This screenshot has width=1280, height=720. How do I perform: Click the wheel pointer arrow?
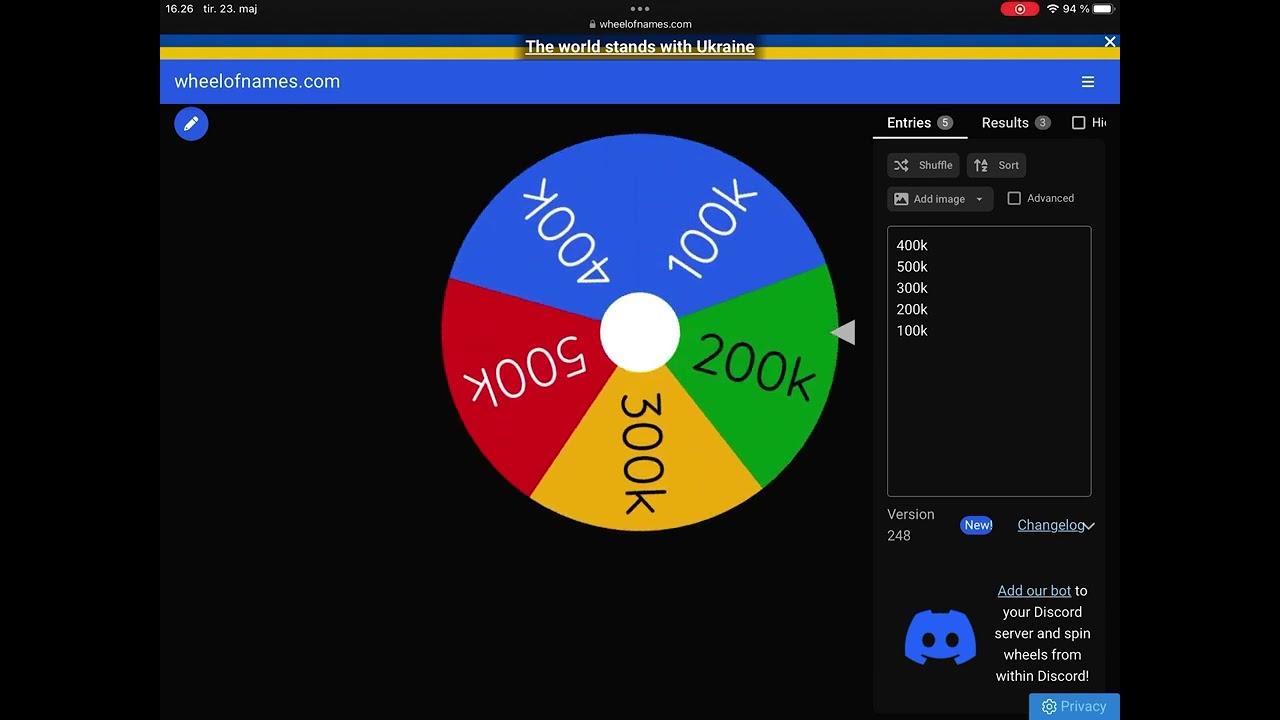[844, 333]
